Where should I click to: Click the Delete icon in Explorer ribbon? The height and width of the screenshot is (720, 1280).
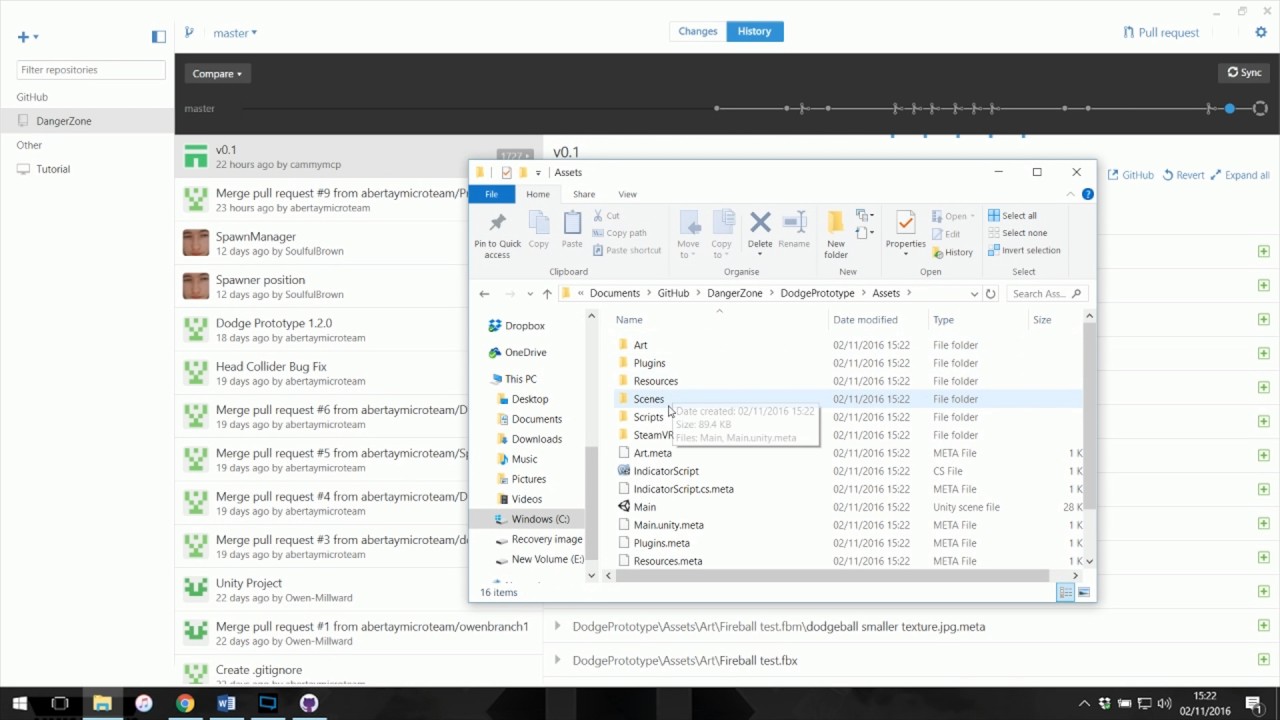760,222
